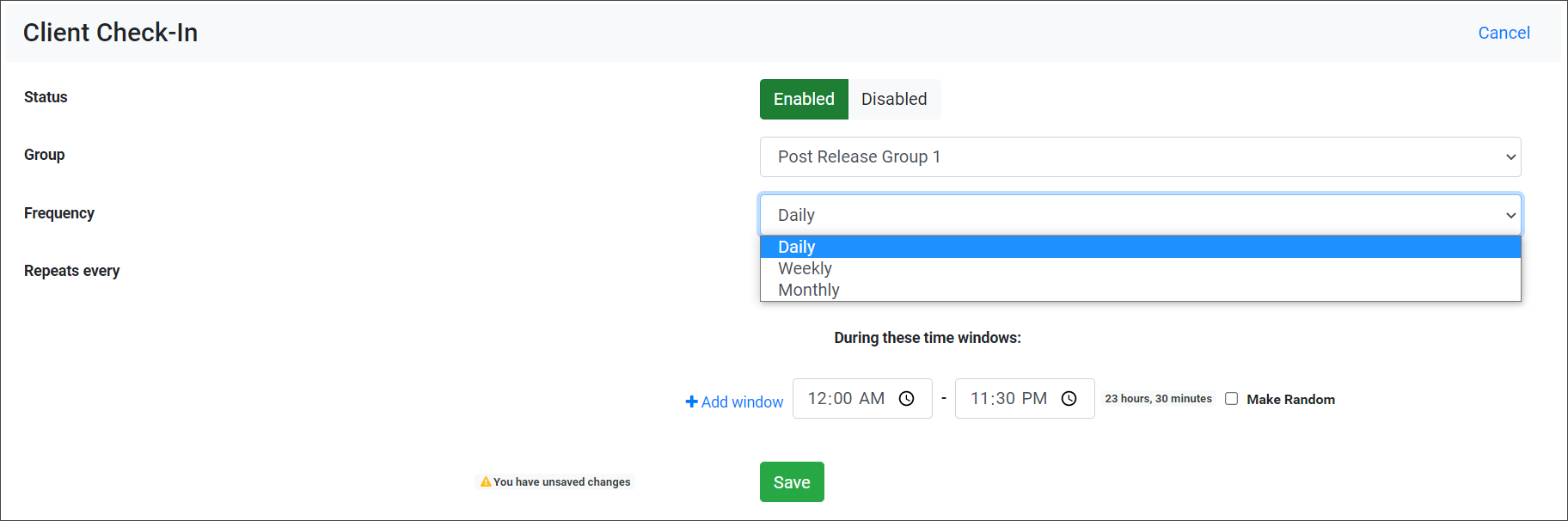
Task: Tick the Make Random checkbox
Action: tap(1231, 399)
